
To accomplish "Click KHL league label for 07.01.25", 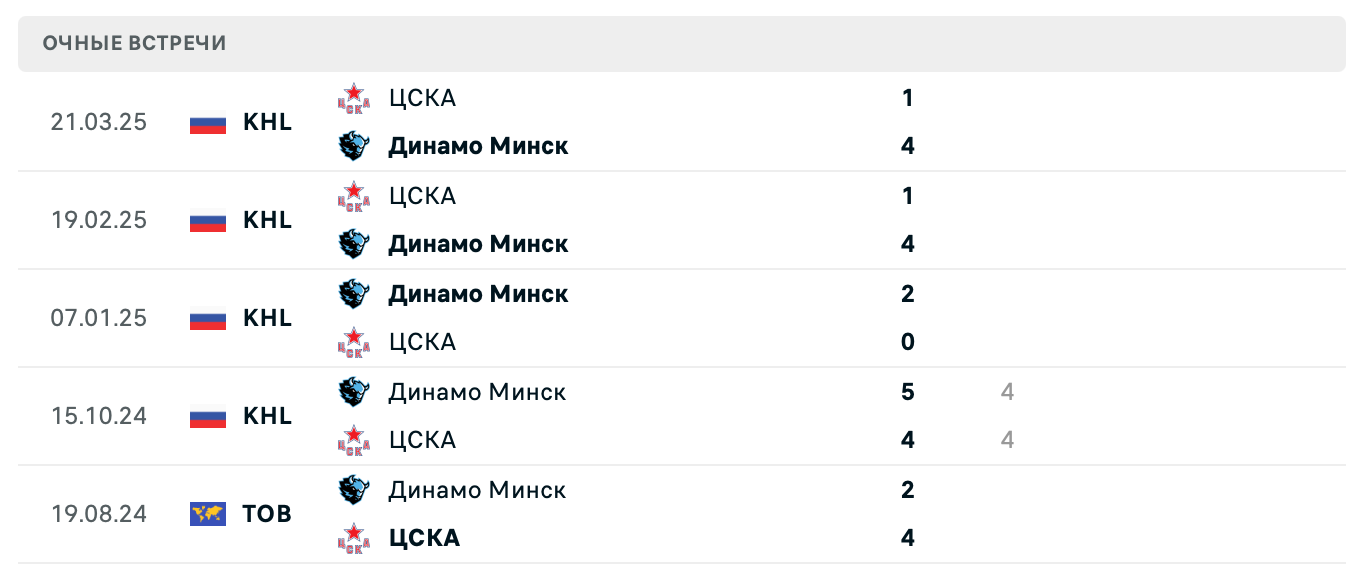I will click(267, 318).
